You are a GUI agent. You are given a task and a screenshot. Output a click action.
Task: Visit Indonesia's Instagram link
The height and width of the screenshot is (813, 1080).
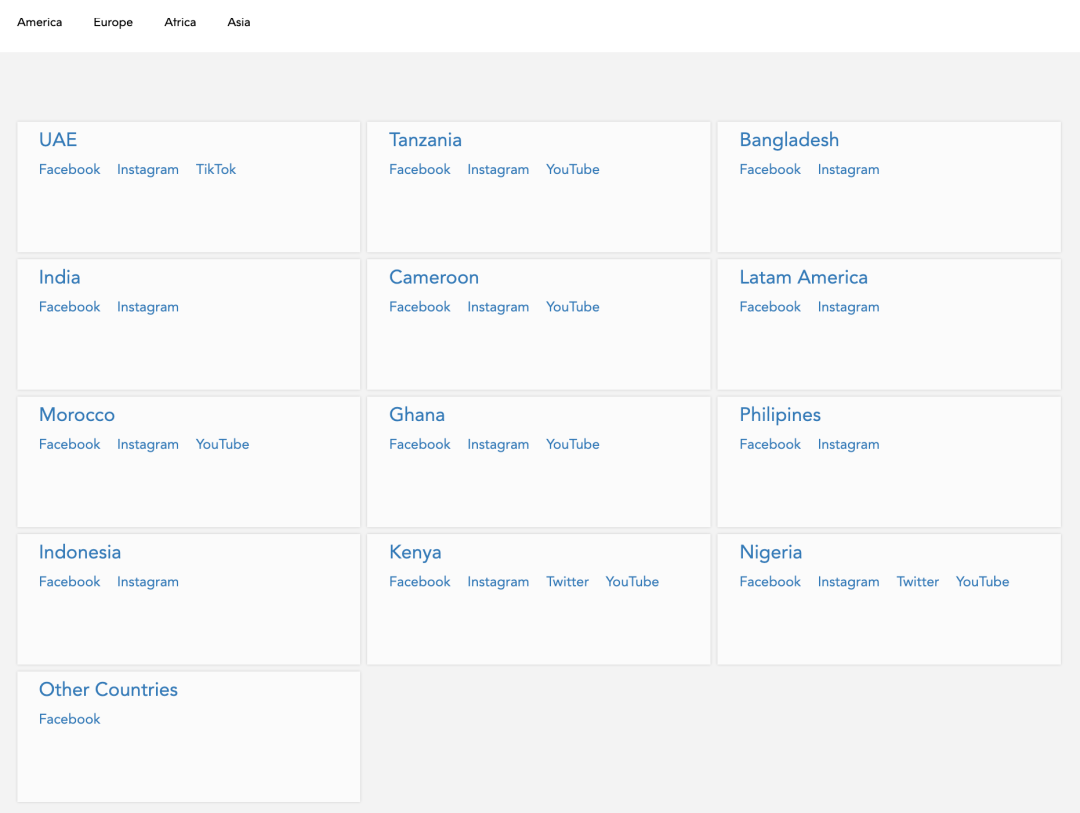(x=148, y=582)
